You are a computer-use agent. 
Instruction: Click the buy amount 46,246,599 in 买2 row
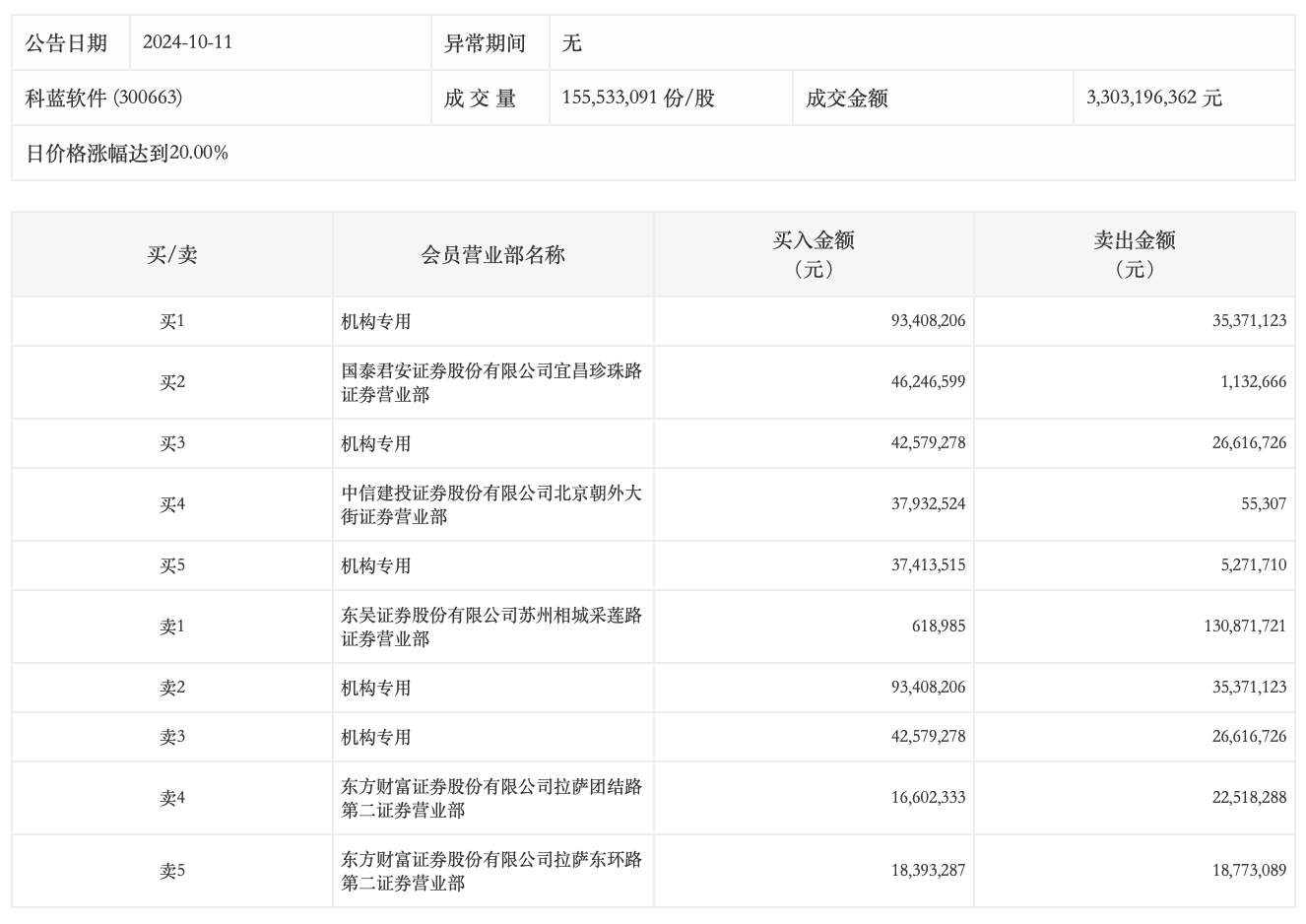[x=928, y=381]
